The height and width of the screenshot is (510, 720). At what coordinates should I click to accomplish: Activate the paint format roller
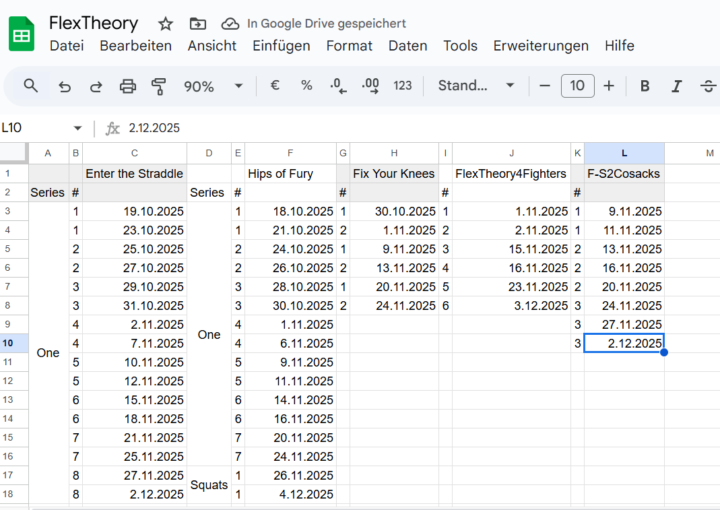(159, 86)
